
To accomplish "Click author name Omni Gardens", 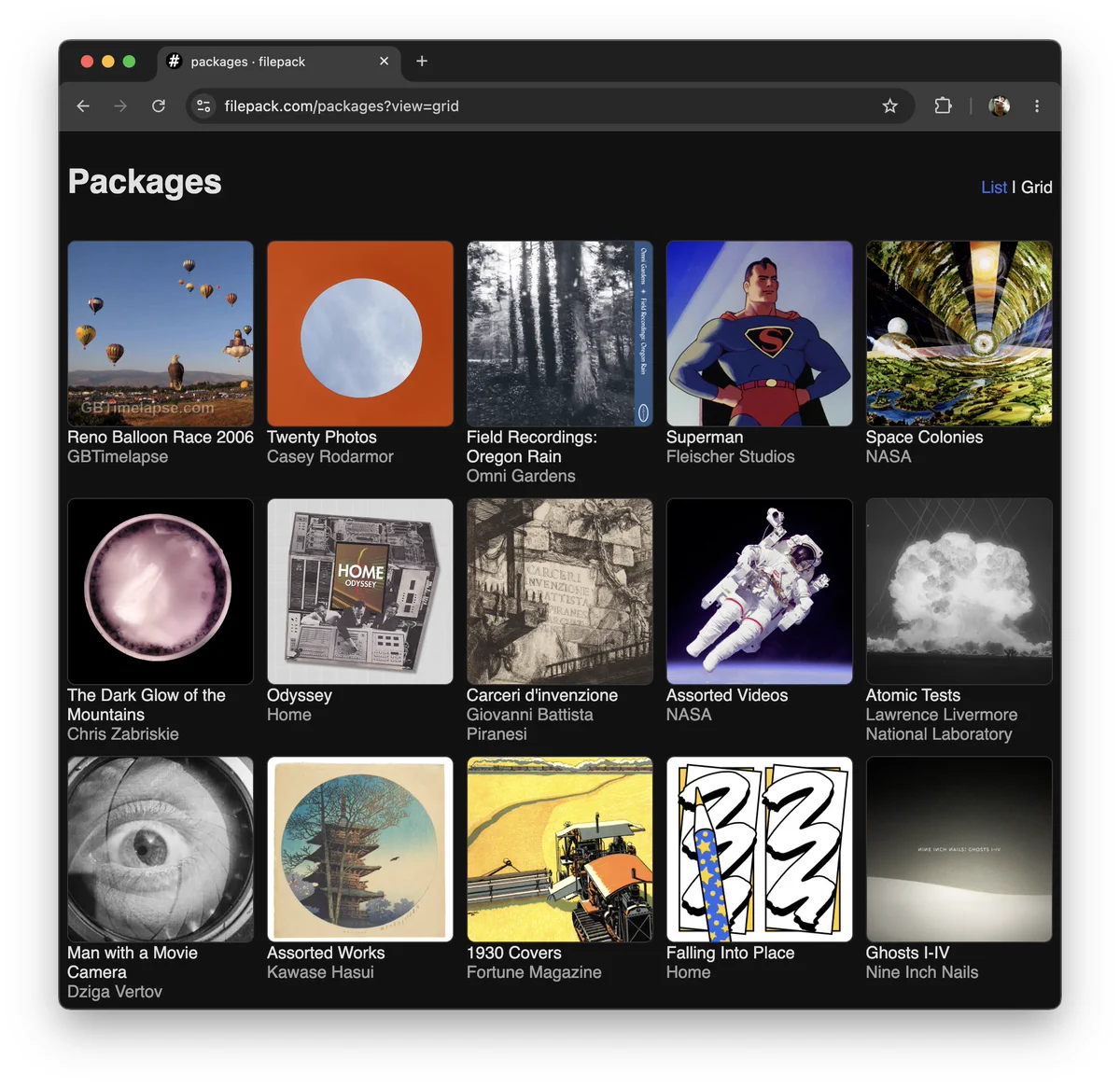I will tap(521, 476).
